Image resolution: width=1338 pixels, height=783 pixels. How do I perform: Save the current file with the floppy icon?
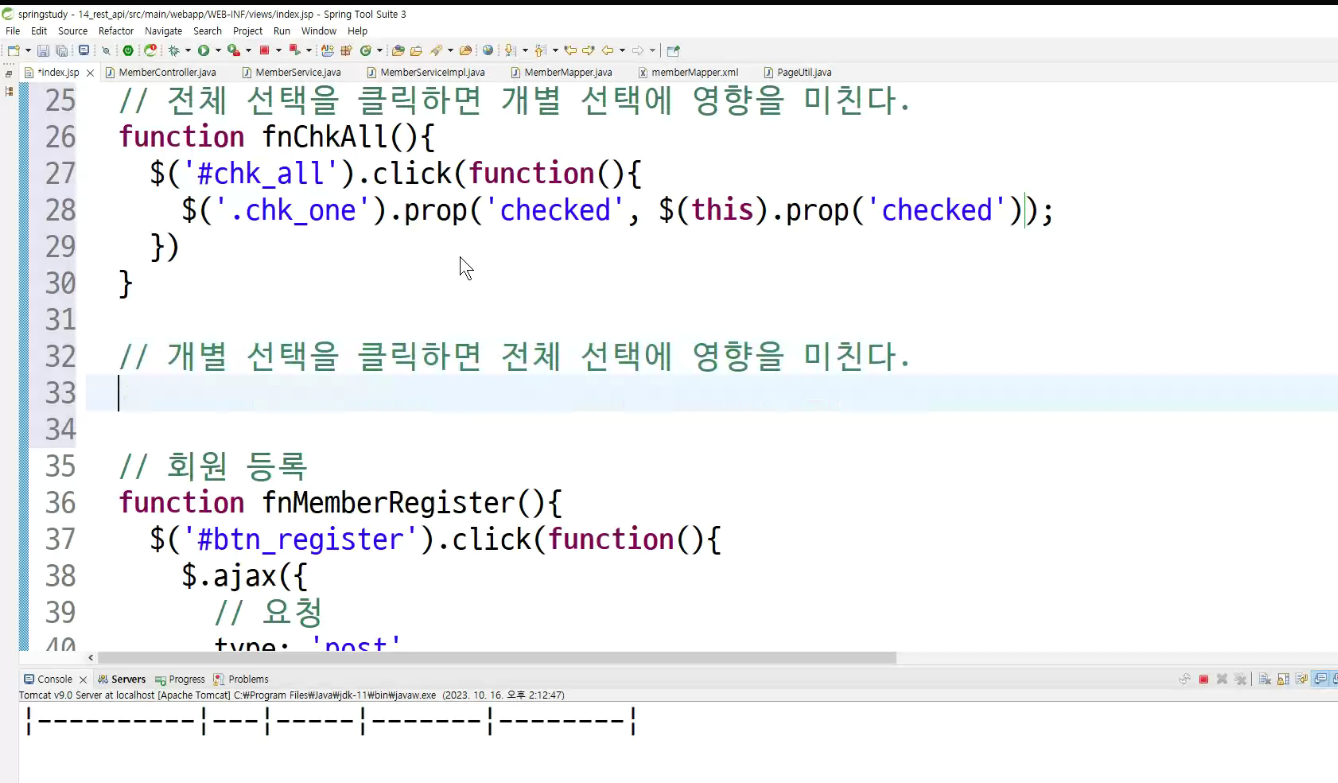(43, 50)
